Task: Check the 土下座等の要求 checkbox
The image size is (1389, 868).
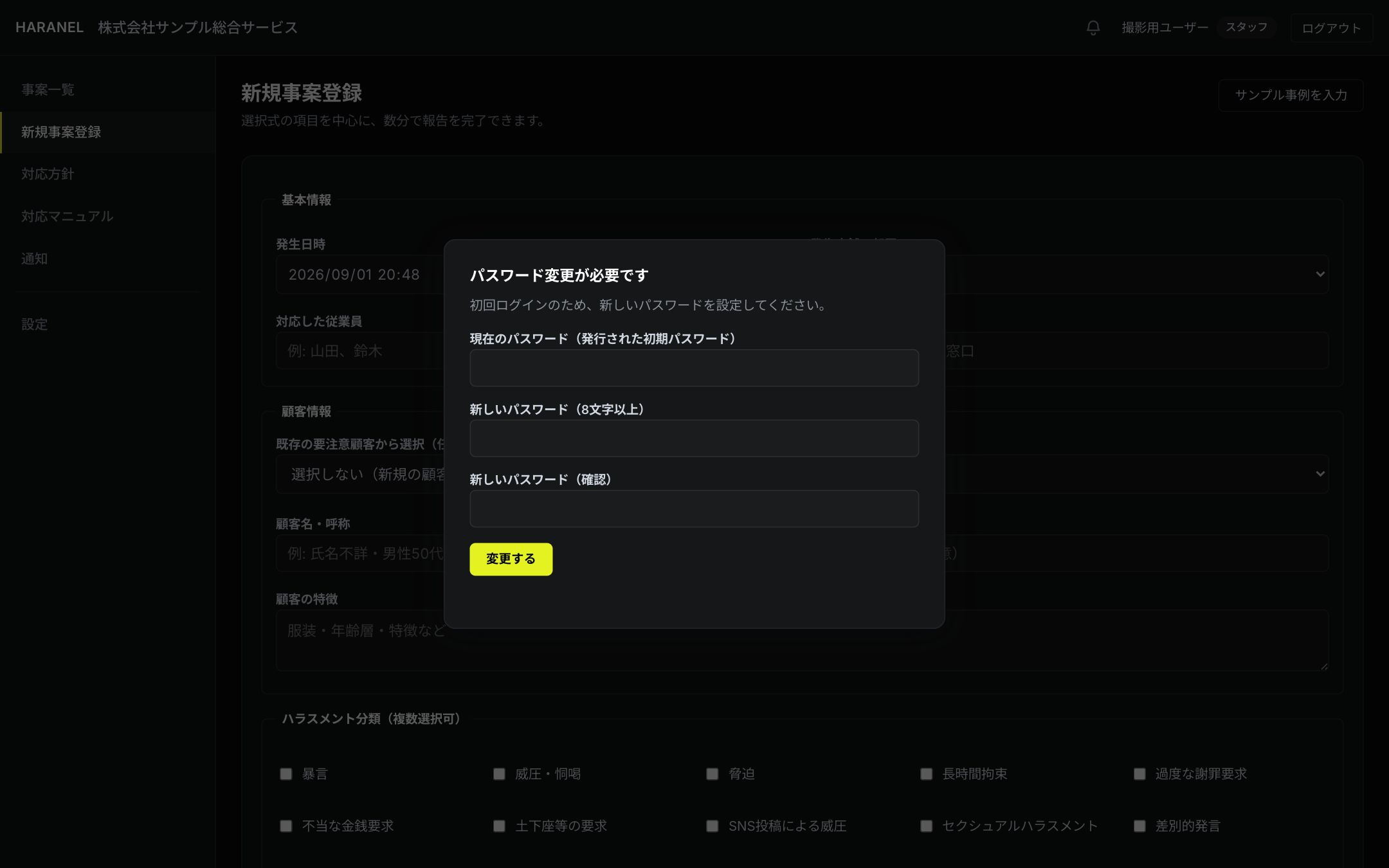Action: pyautogui.click(x=499, y=826)
